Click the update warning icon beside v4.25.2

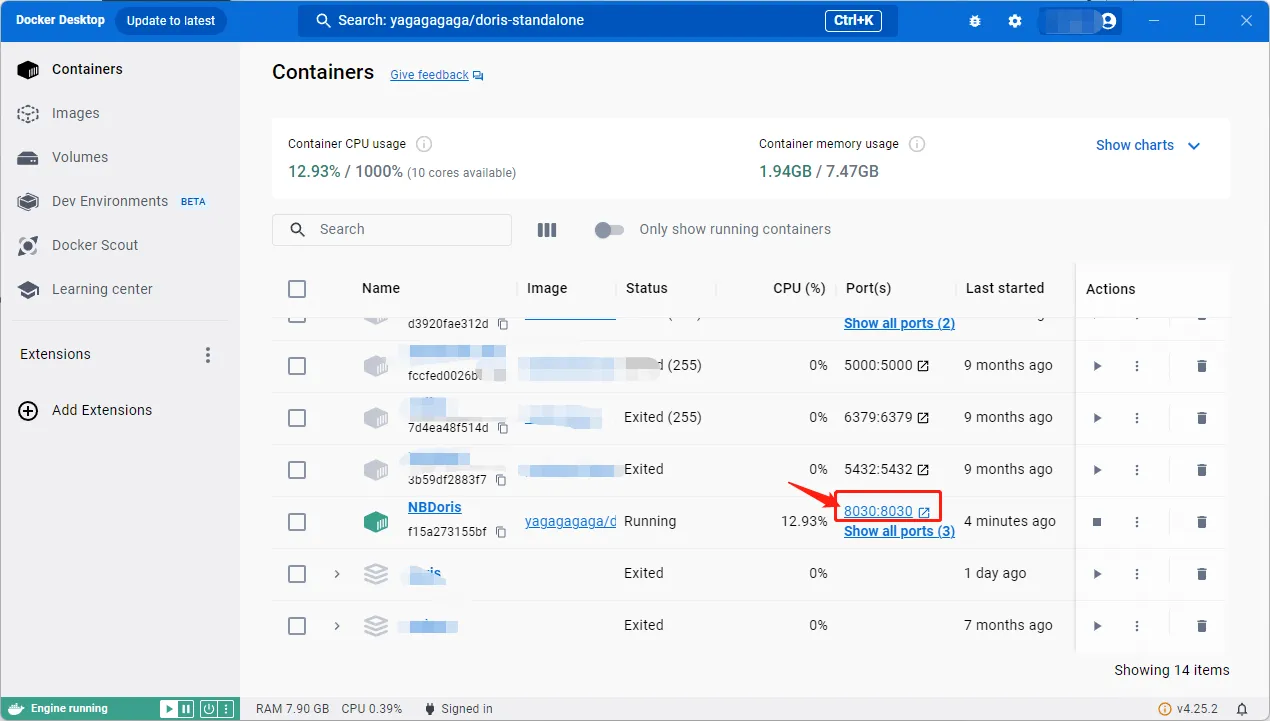(x=1164, y=709)
